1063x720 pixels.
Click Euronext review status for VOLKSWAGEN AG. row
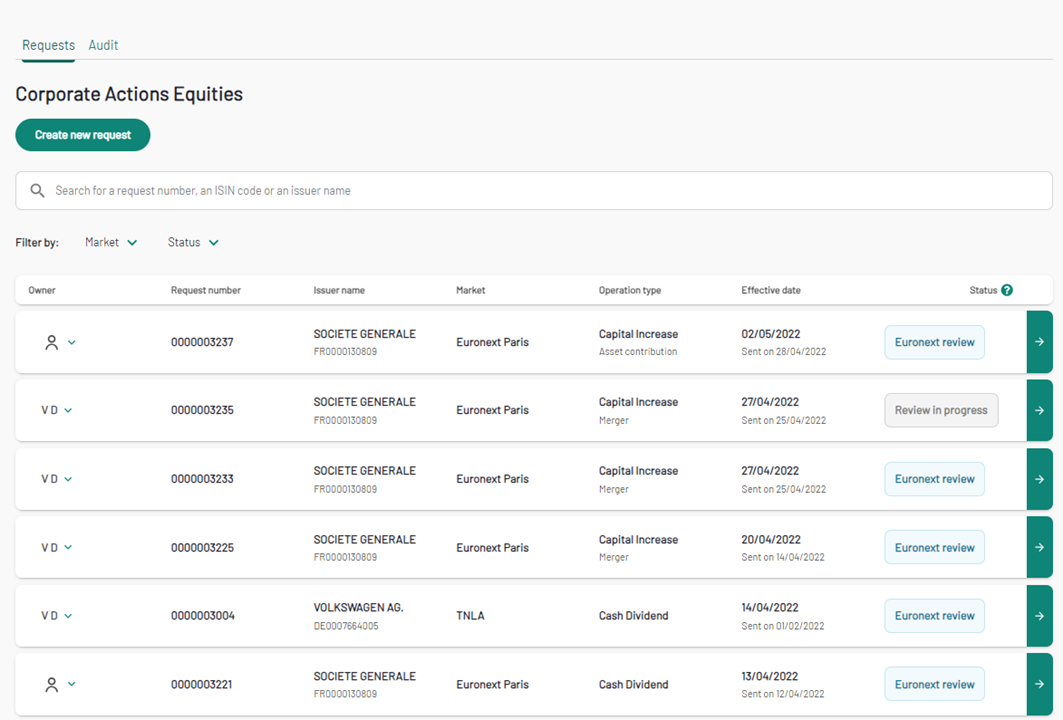pos(934,616)
